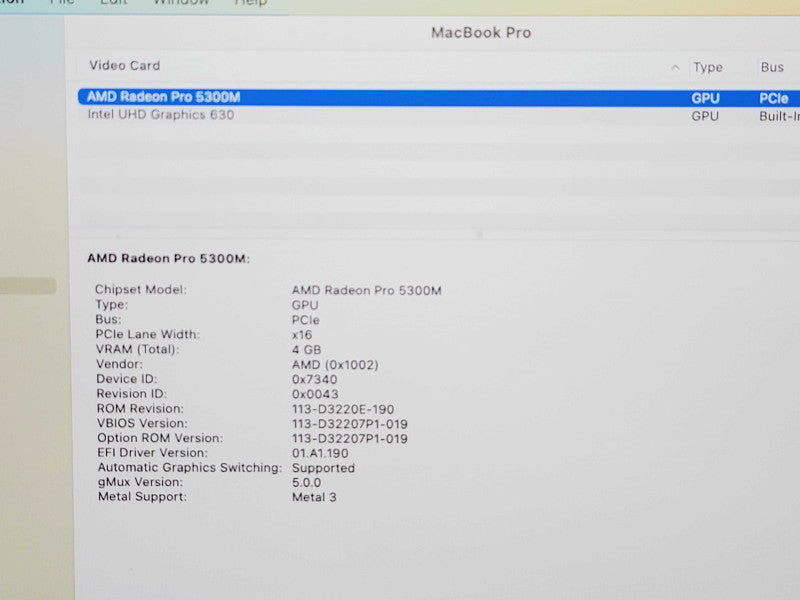Click the Option ROM Version value
The width and height of the screenshot is (800, 600).
349,439
